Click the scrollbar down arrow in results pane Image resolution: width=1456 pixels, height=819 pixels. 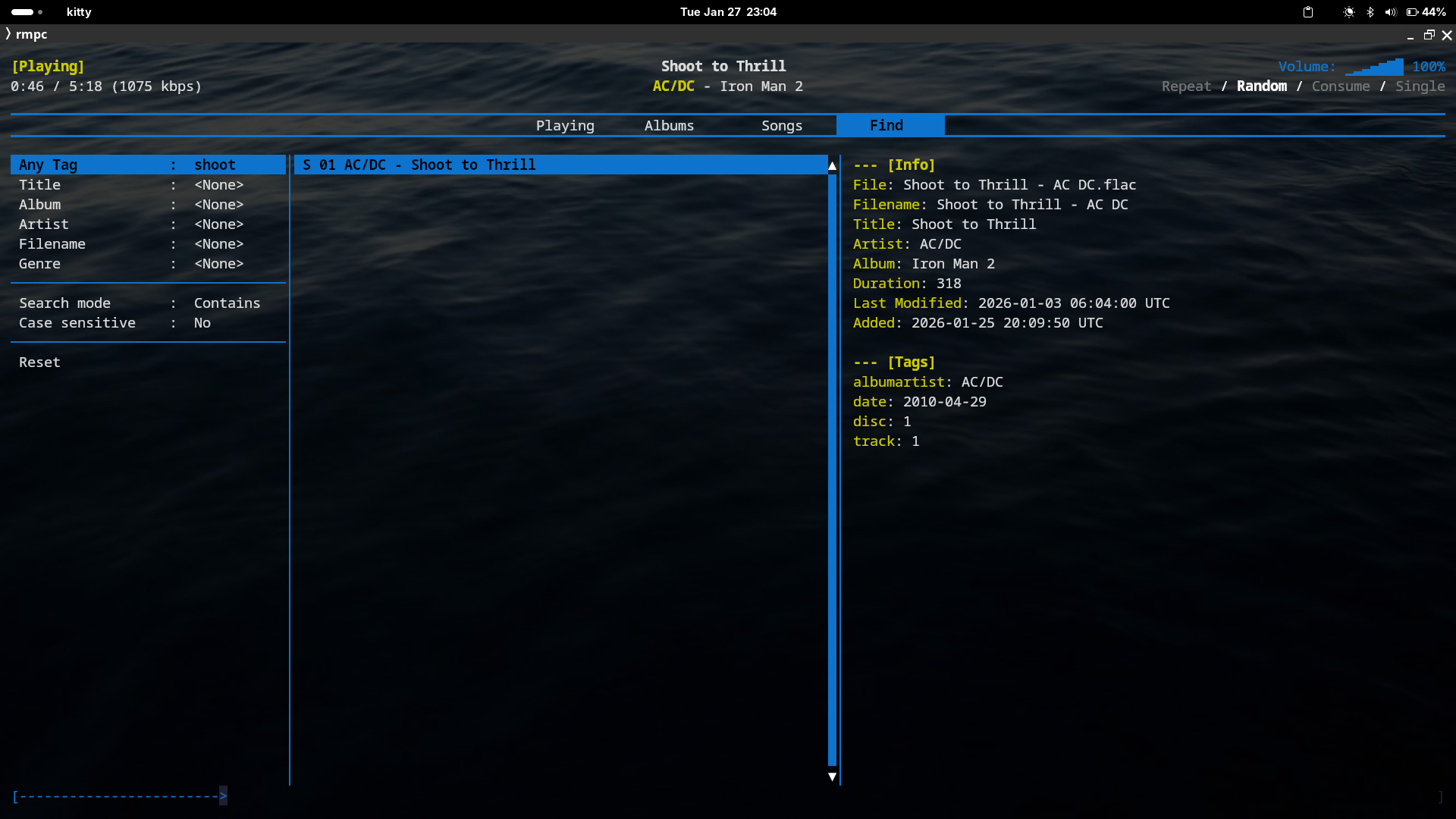[831, 777]
